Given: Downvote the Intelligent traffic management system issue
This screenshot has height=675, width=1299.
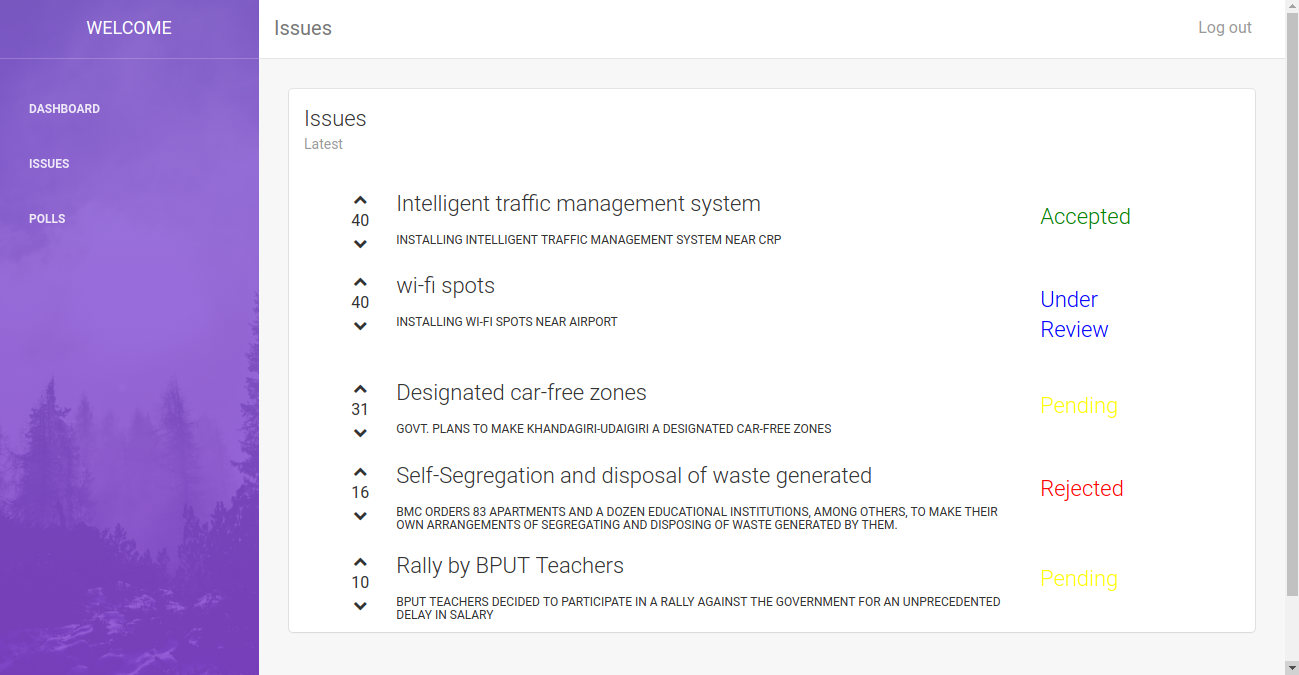Looking at the screenshot, I should [360, 244].
